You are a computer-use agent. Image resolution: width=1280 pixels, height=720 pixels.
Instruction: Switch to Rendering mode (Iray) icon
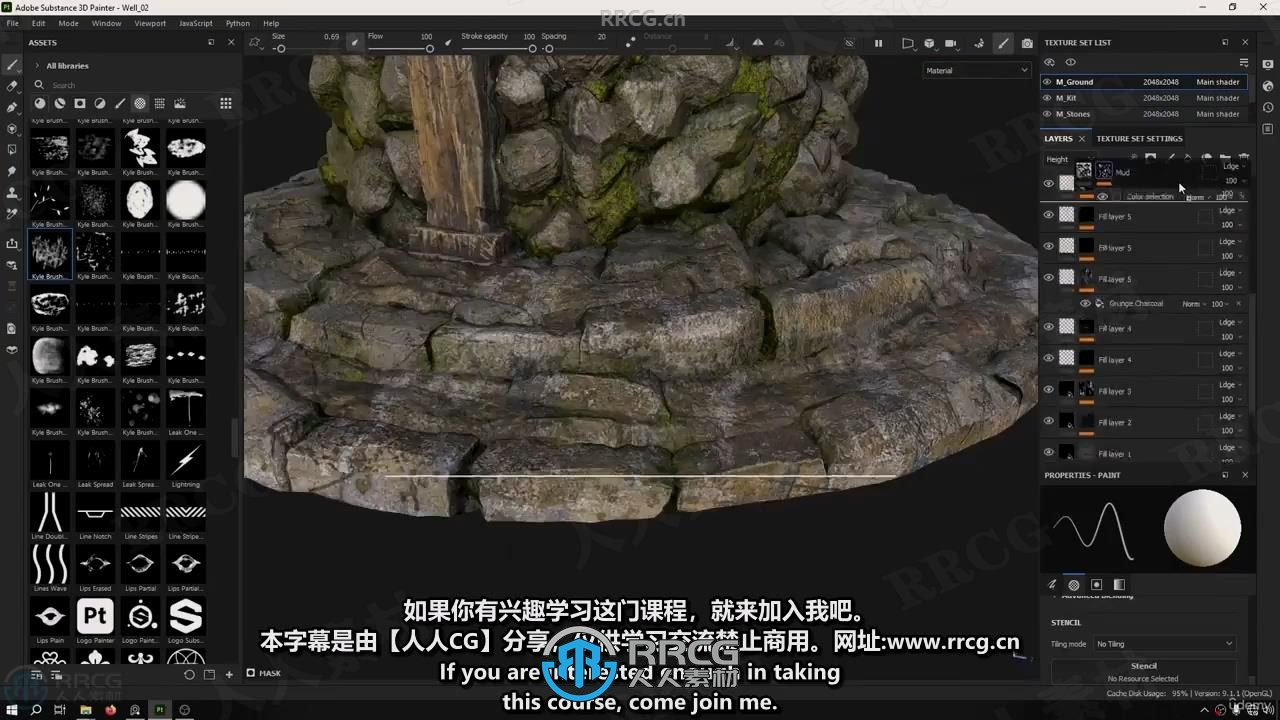click(979, 43)
